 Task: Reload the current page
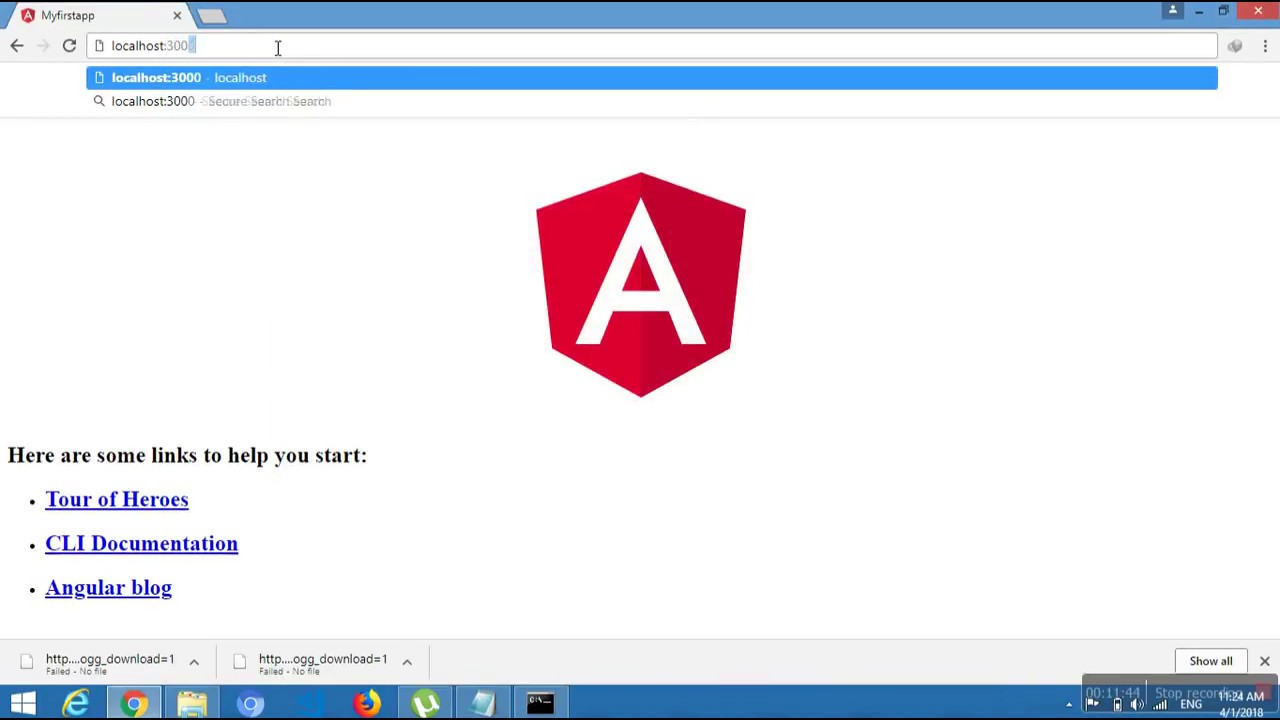[69, 46]
